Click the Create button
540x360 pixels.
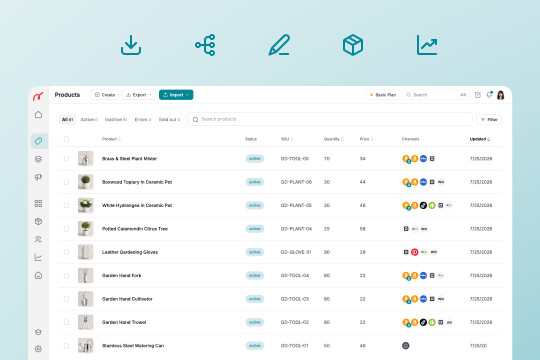click(x=105, y=95)
